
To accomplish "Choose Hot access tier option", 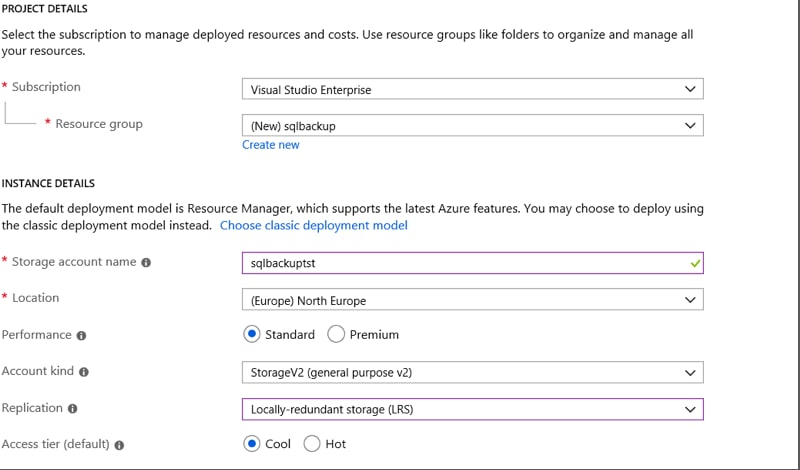I will coord(312,443).
